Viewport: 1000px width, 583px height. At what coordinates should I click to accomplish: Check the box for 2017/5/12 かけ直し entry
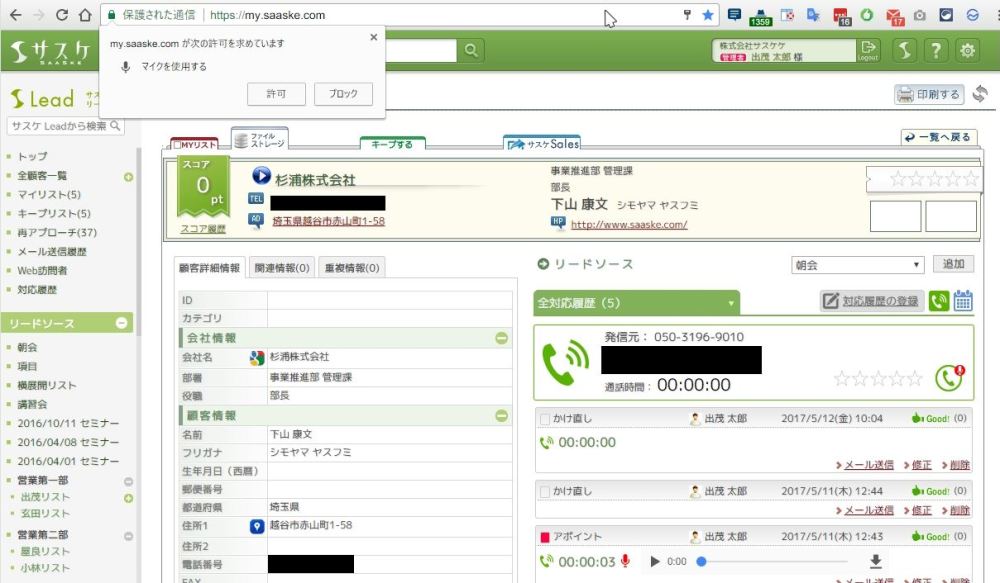545,420
